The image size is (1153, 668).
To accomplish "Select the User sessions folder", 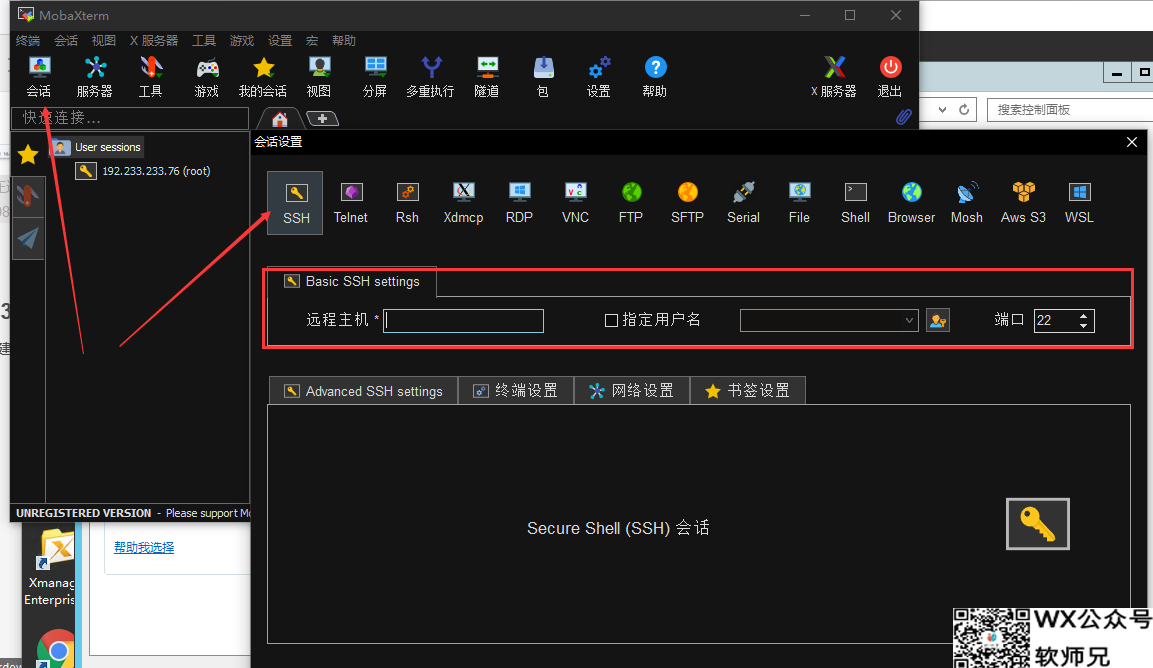I will [97, 147].
